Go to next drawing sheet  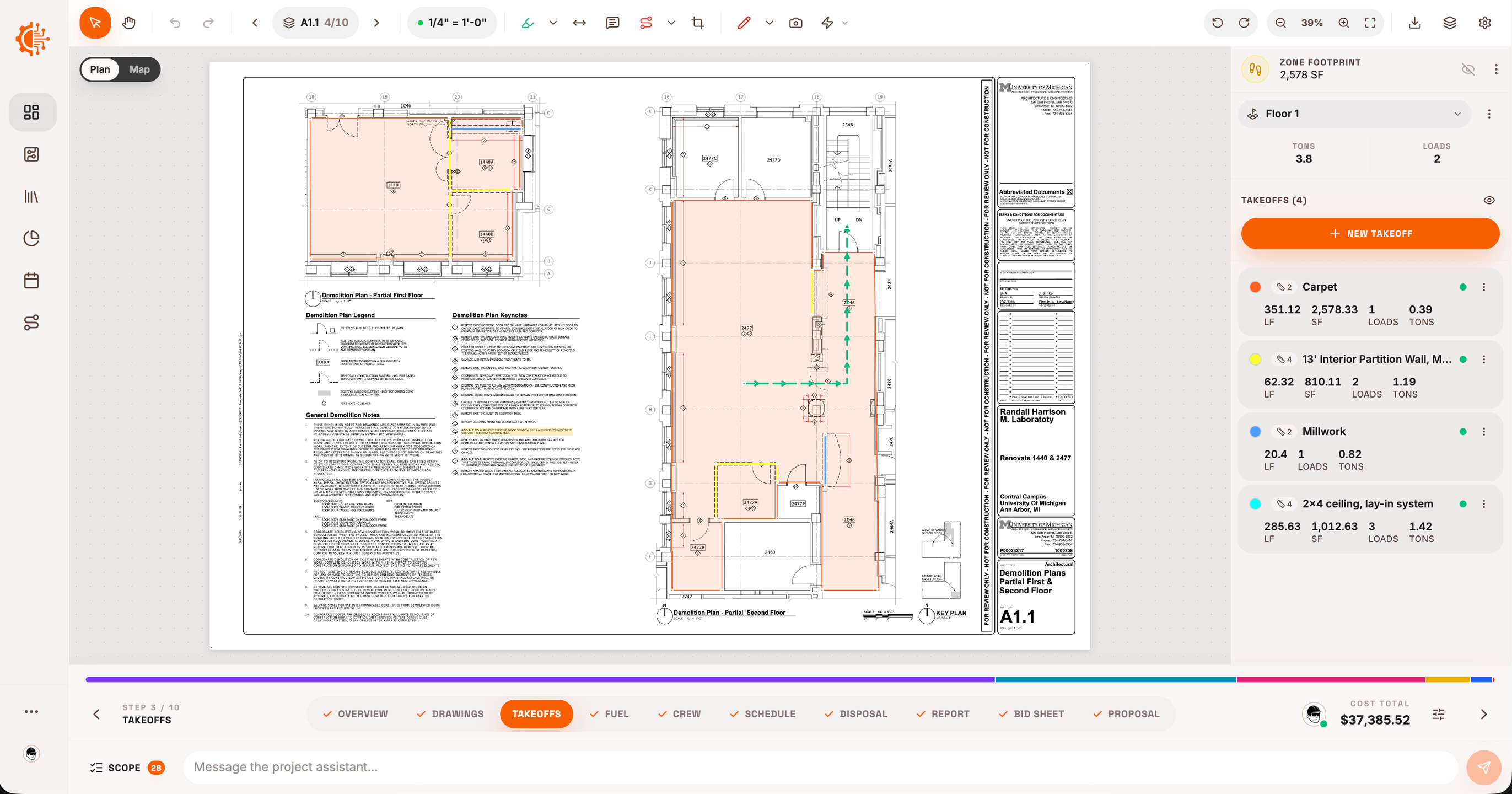click(377, 23)
